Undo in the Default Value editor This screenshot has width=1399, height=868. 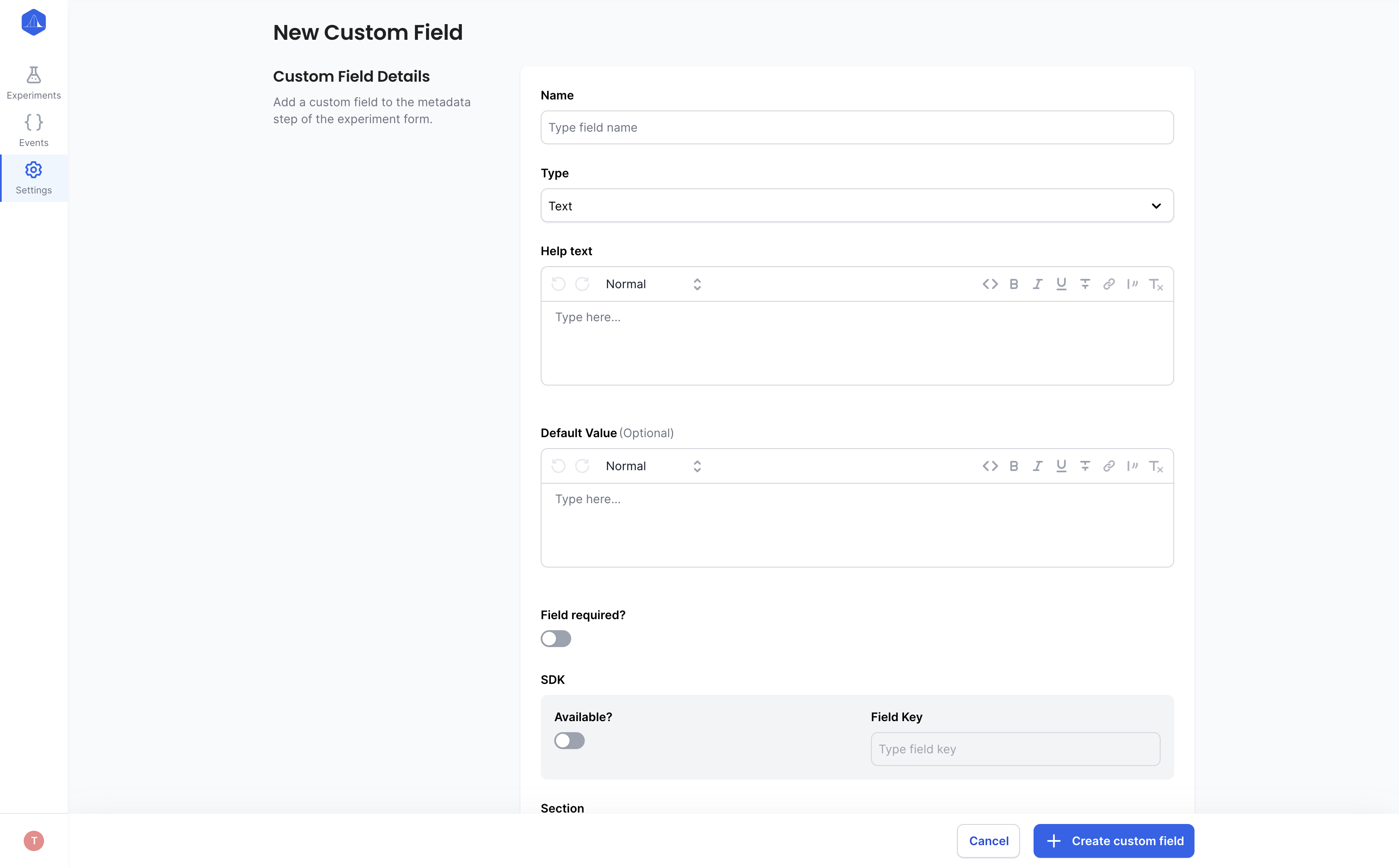[558, 466]
